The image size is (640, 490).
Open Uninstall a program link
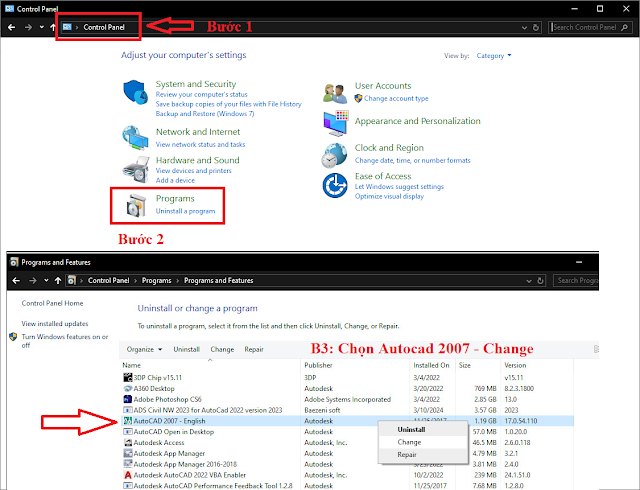[185, 211]
